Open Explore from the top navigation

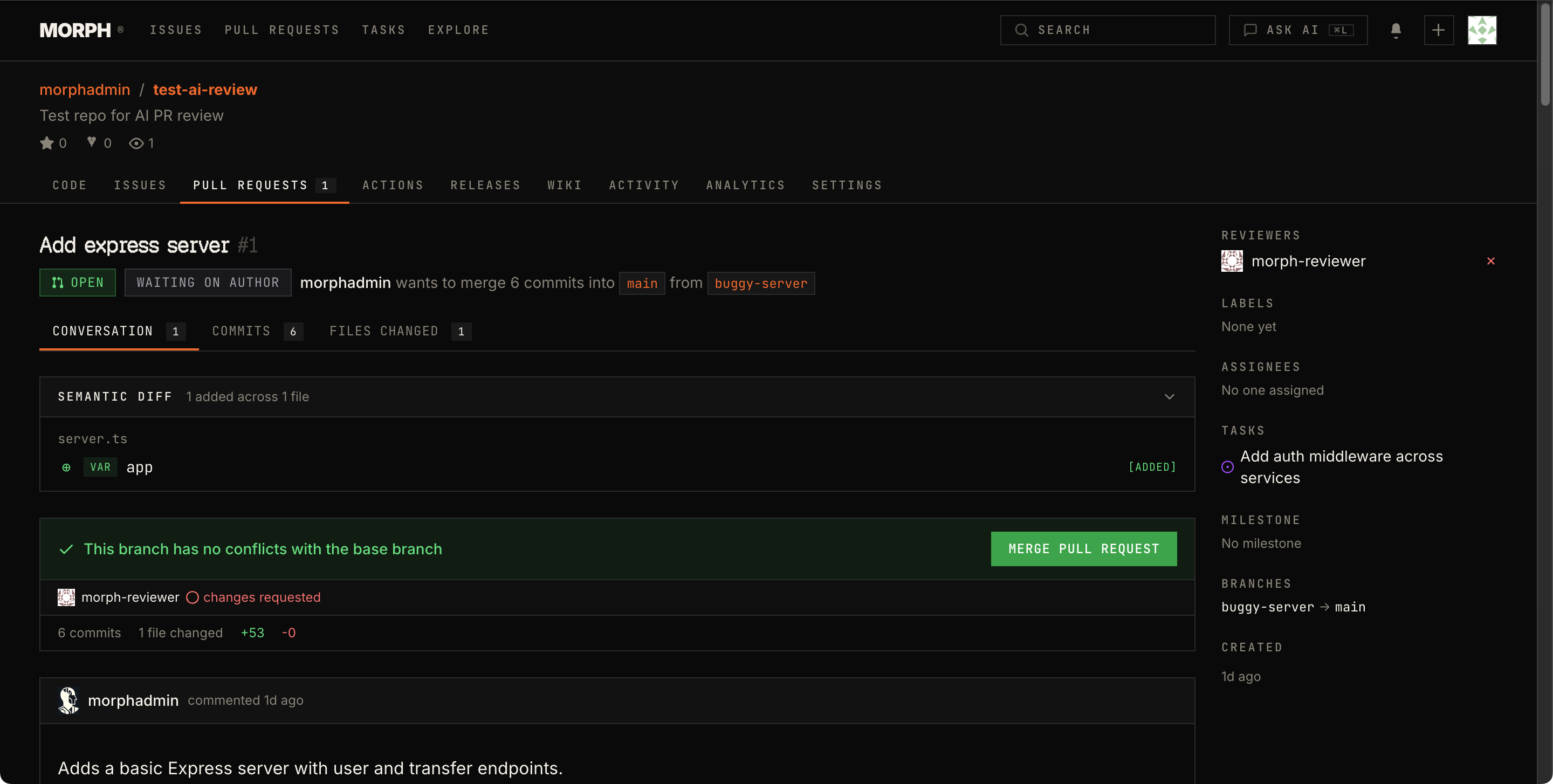459,30
